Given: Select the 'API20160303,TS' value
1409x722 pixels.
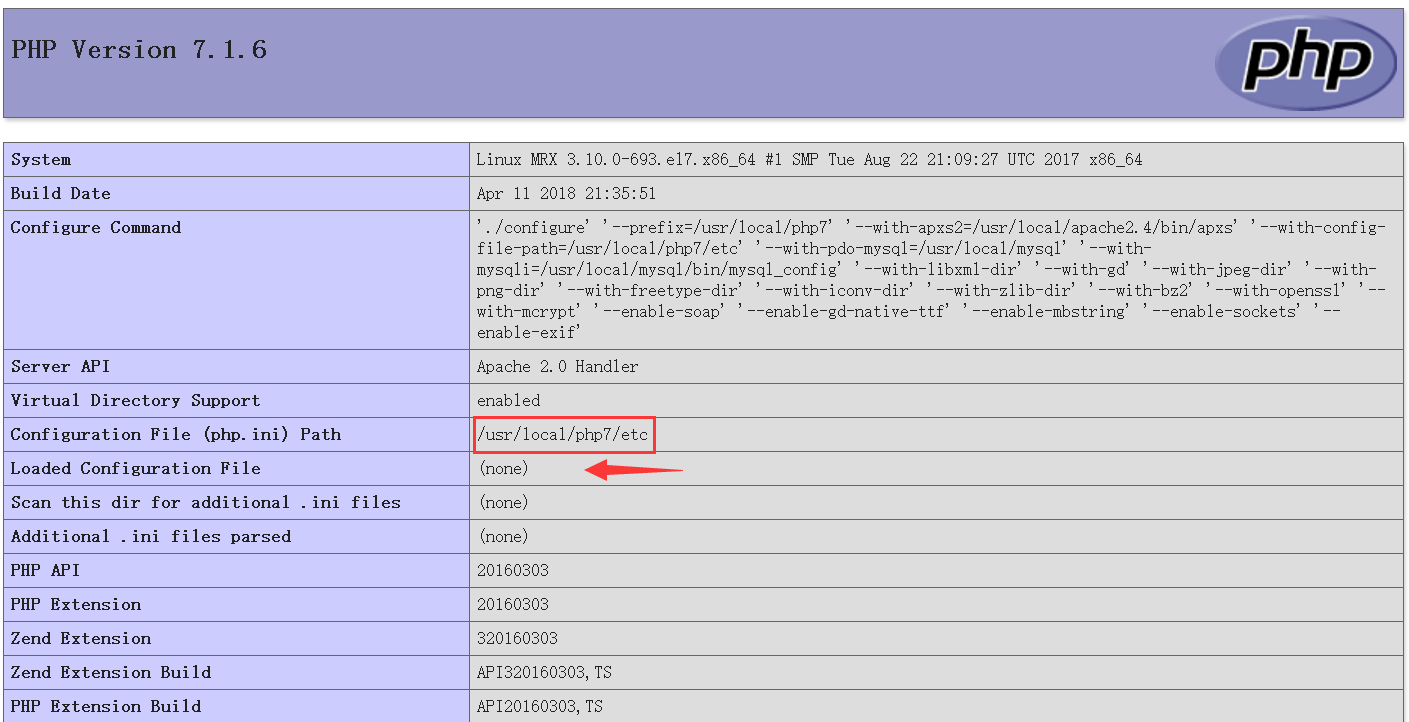Looking at the screenshot, I should click(540, 707).
